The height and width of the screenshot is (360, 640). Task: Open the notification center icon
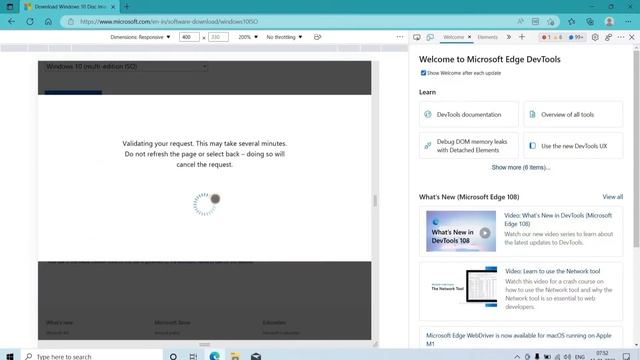click(x=627, y=357)
